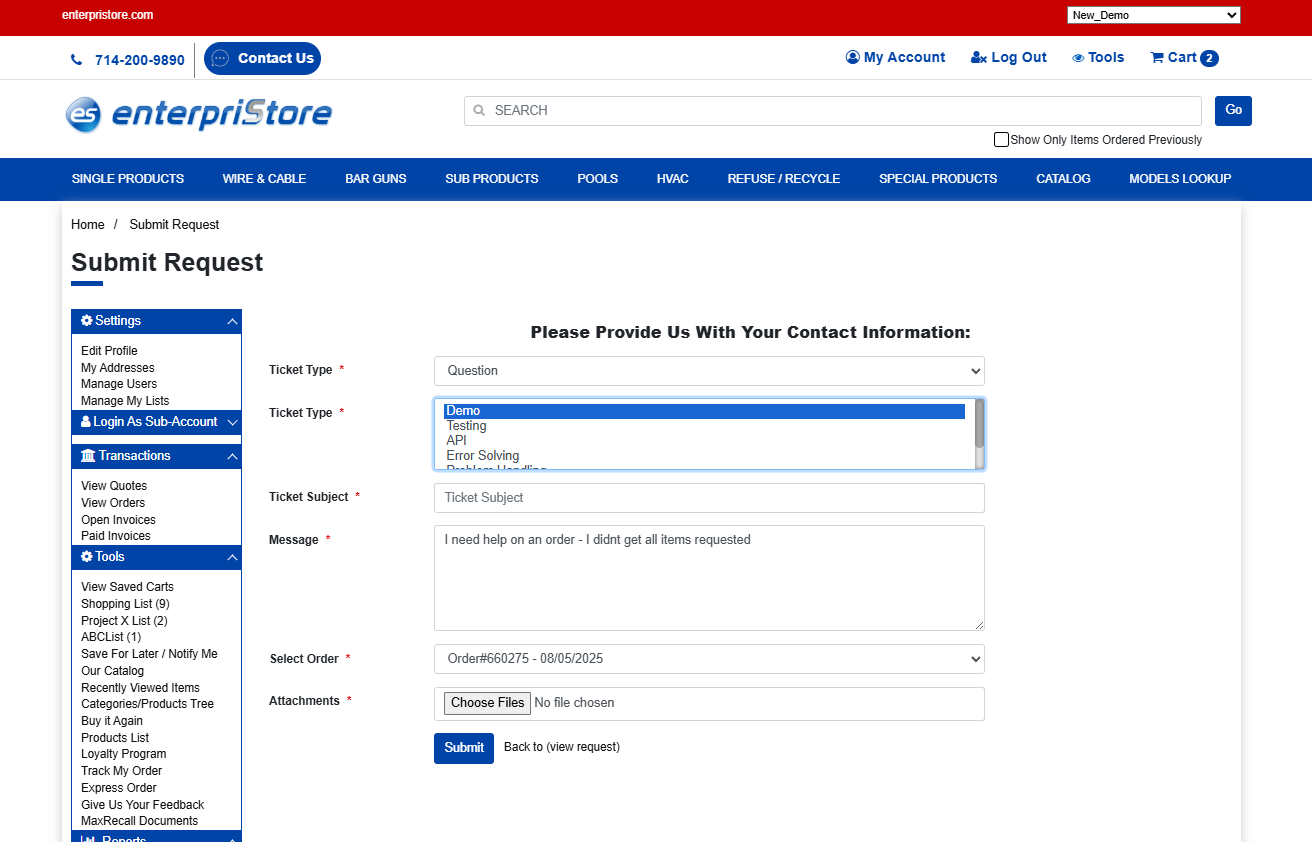The height and width of the screenshot is (842, 1312).
Task: Open View Saved Carts
Action: [x=127, y=587]
